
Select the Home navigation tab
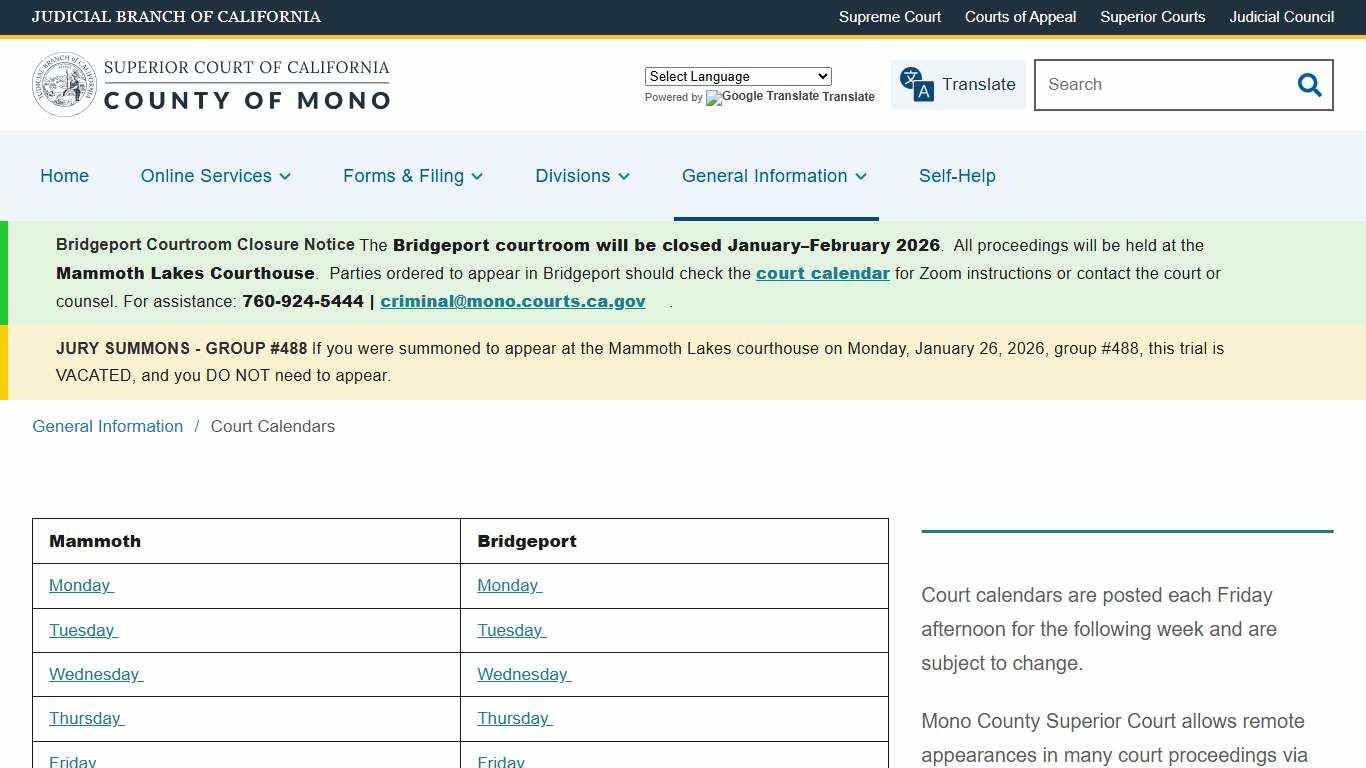(x=64, y=176)
